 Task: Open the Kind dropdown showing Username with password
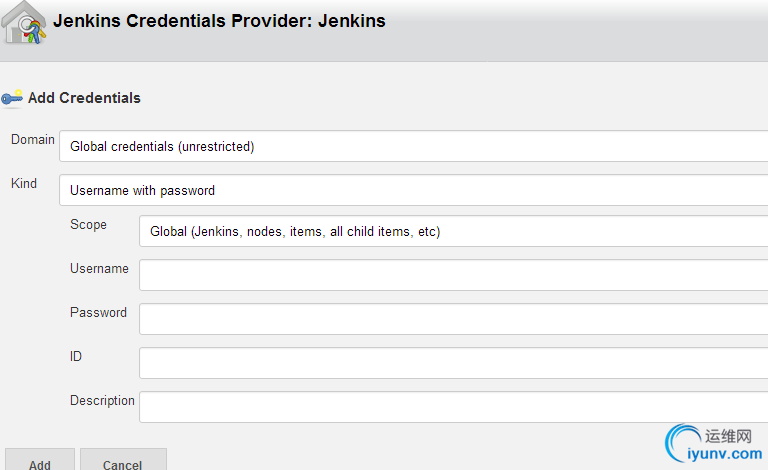(x=413, y=190)
